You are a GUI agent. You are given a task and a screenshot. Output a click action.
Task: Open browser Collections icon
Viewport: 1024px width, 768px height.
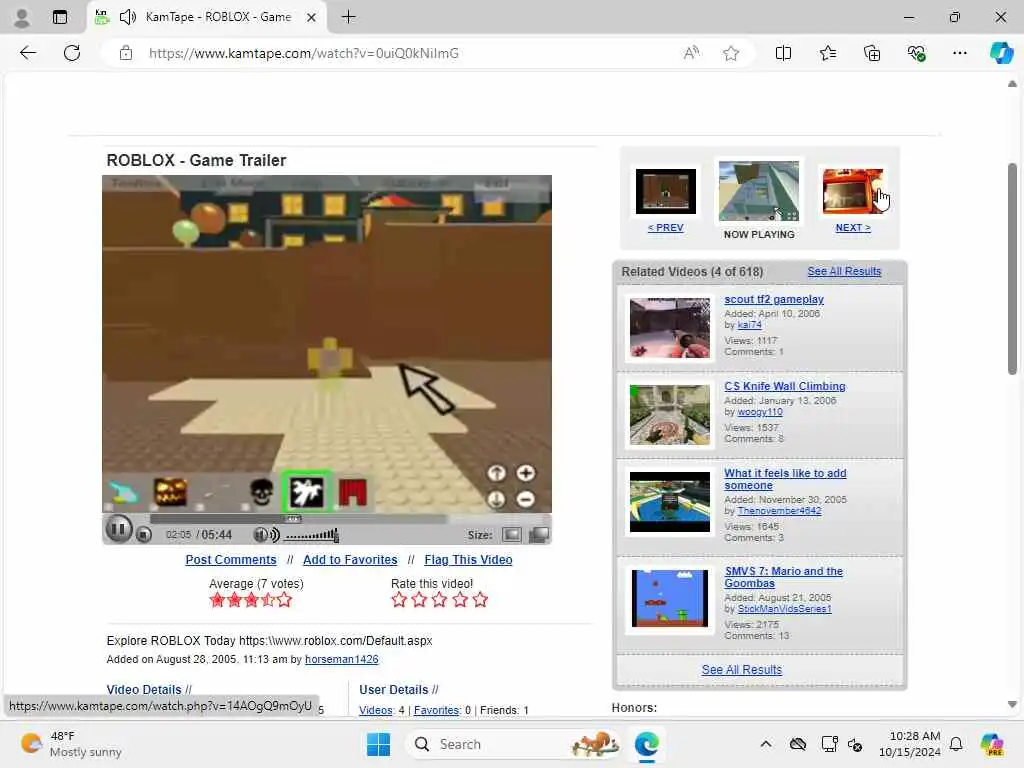point(872,53)
